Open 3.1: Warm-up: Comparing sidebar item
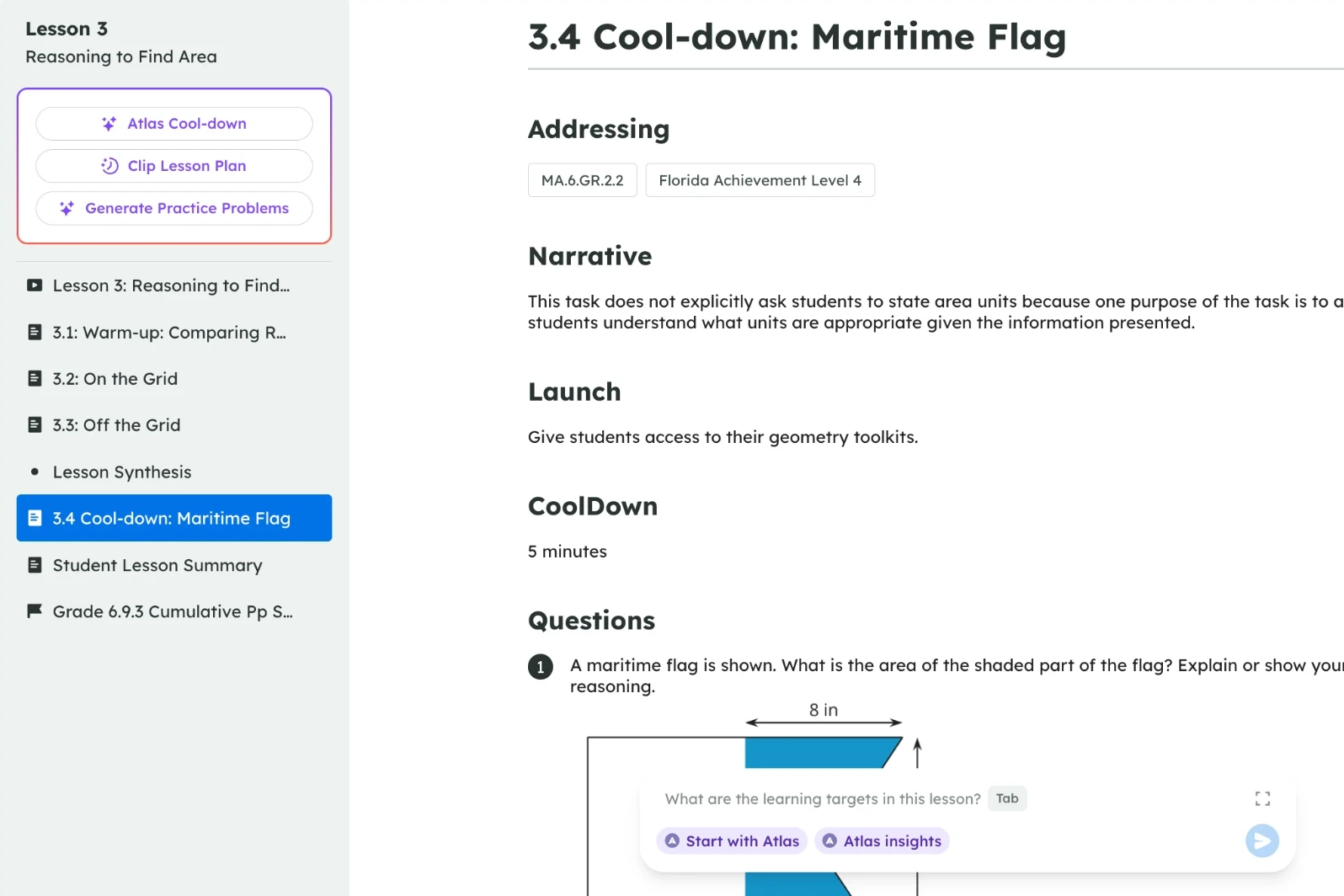The image size is (1344, 896). [174, 332]
